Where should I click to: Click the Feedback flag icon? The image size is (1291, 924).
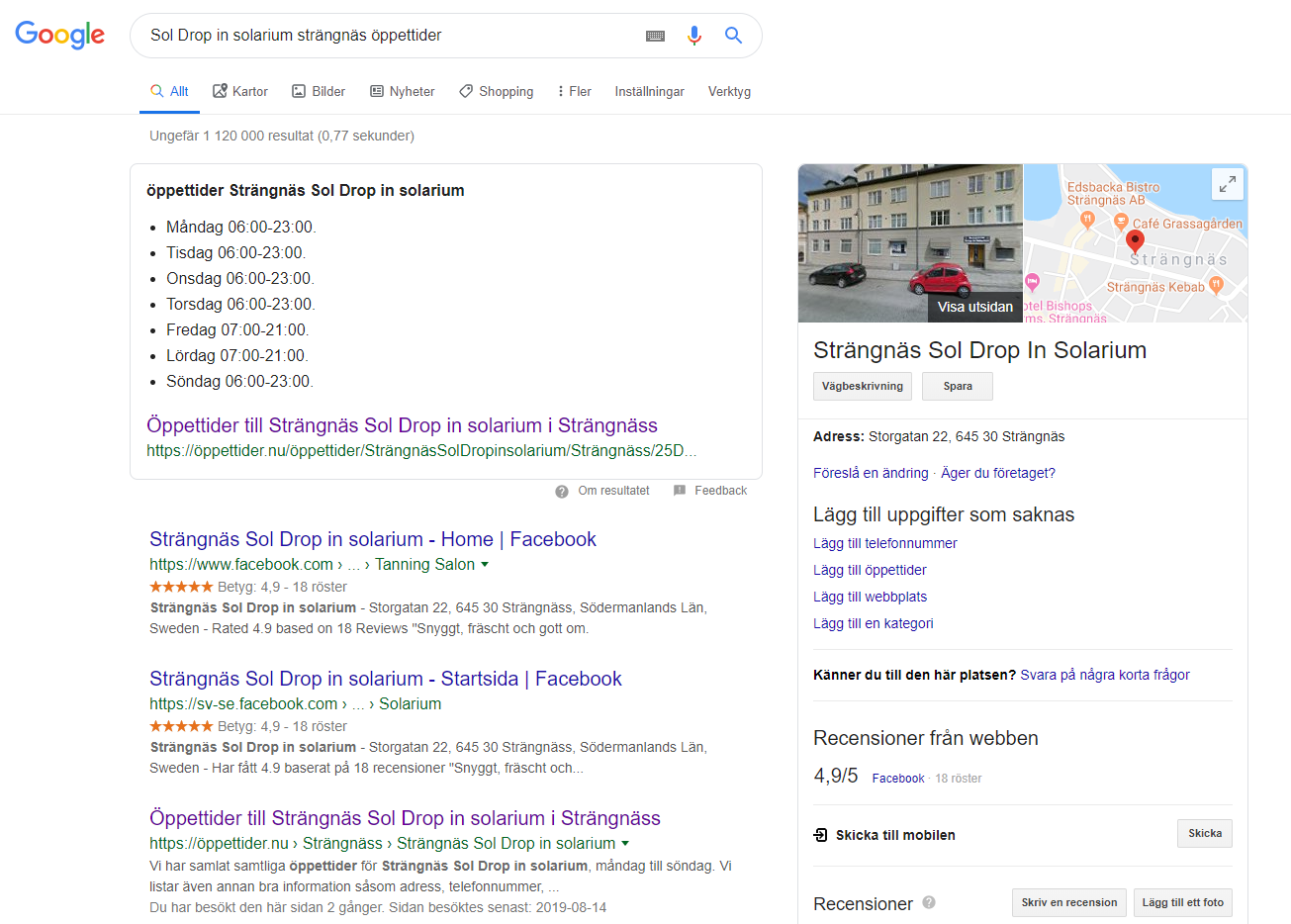680,491
